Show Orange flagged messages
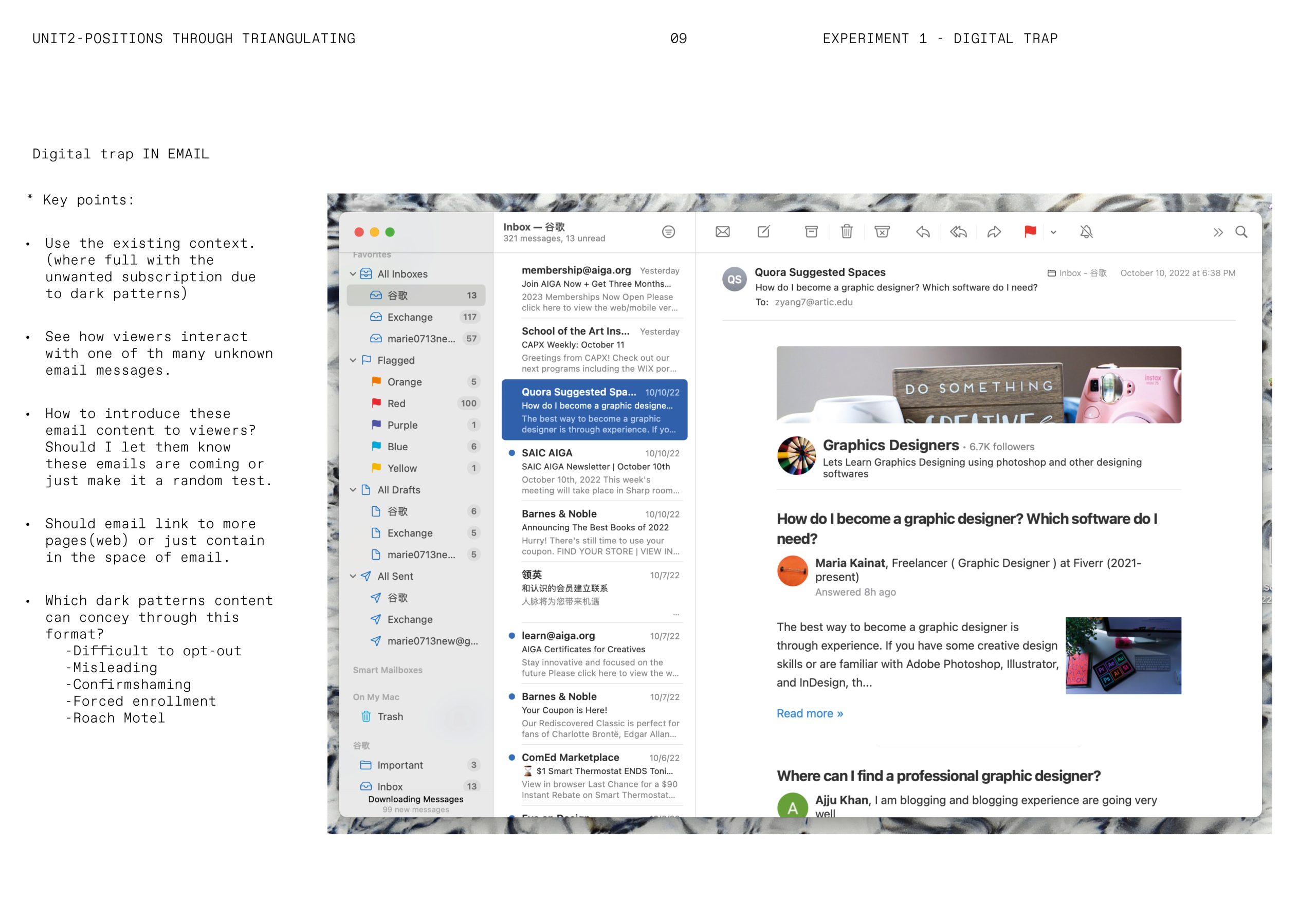Viewport: 1316px width, 903px height. [416, 382]
